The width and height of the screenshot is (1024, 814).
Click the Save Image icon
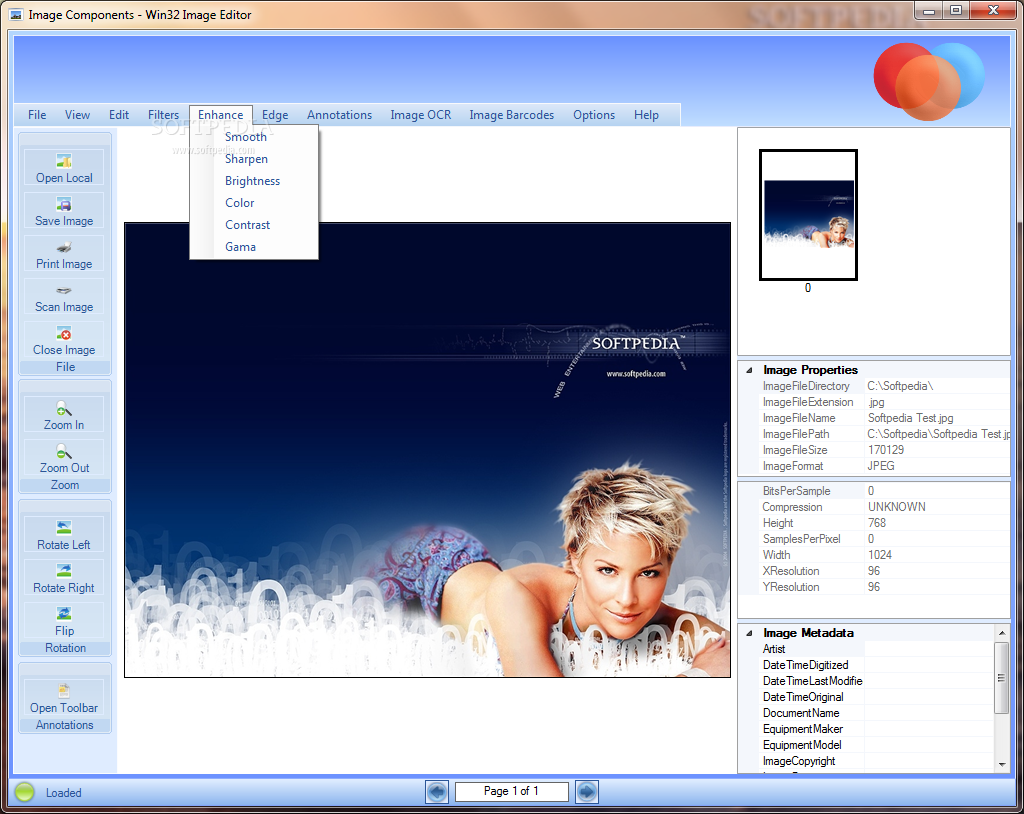pyautogui.click(x=64, y=204)
